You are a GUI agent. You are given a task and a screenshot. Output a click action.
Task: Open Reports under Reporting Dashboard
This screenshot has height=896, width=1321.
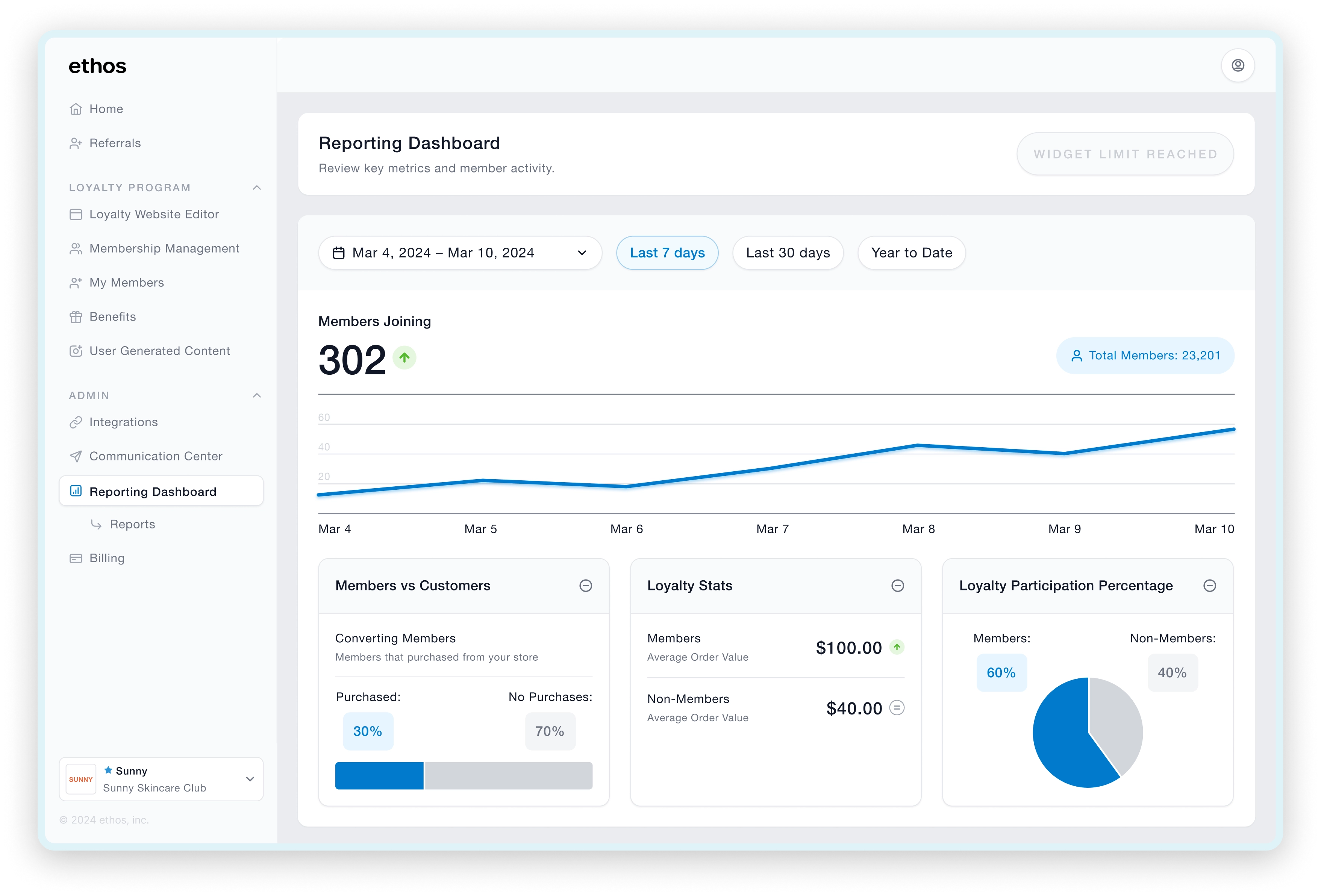132,524
